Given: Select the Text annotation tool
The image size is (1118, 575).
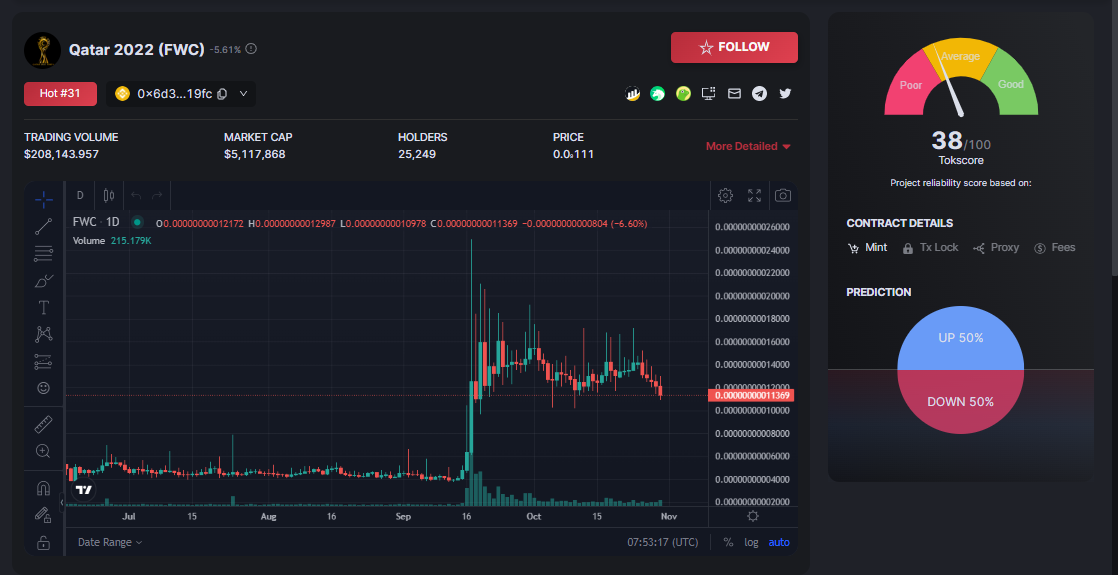Looking at the screenshot, I should [x=43, y=307].
